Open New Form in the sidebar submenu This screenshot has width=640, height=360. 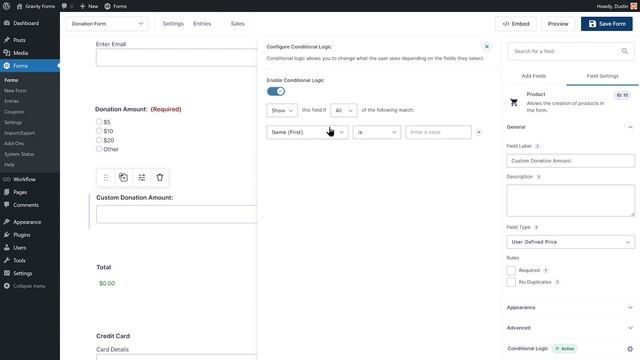pyautogui.click(x=16, y=91)
